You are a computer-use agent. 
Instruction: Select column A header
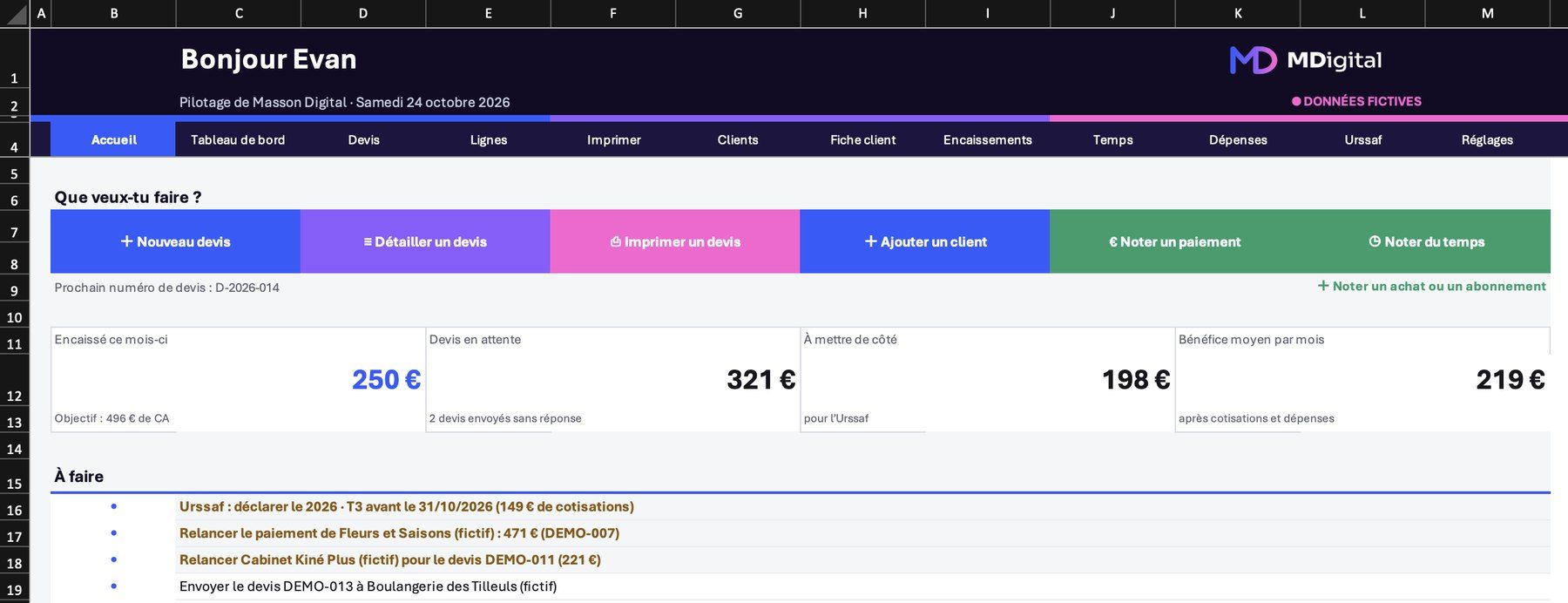(40, 13)
